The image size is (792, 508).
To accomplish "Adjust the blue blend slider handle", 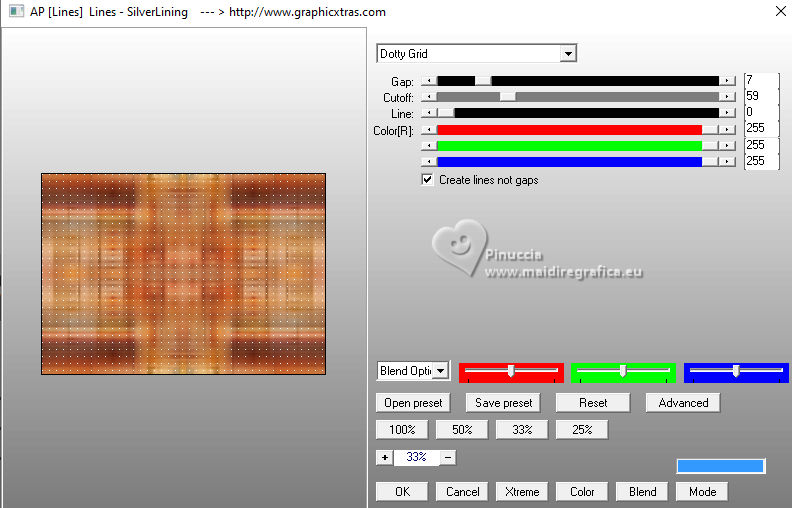I will [x=736, y=371].
